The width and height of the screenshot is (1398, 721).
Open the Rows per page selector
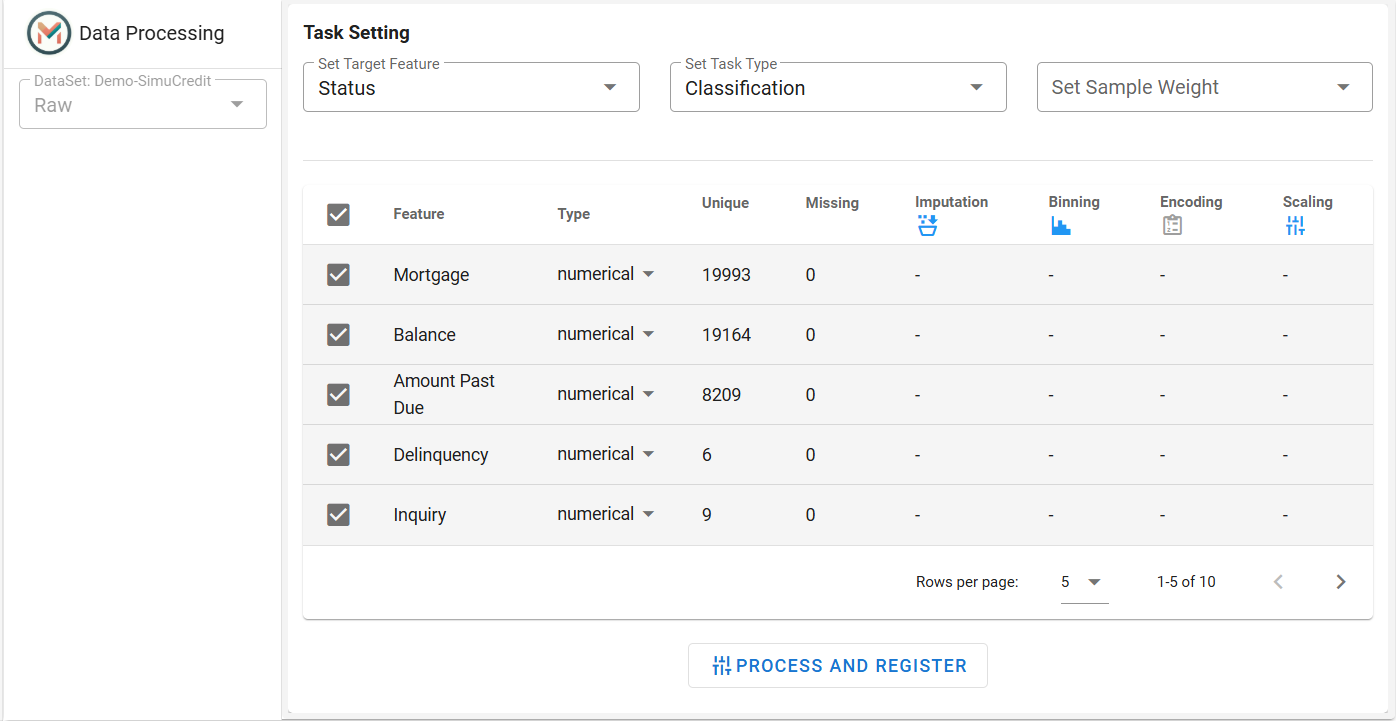[x=1084, y=582]
